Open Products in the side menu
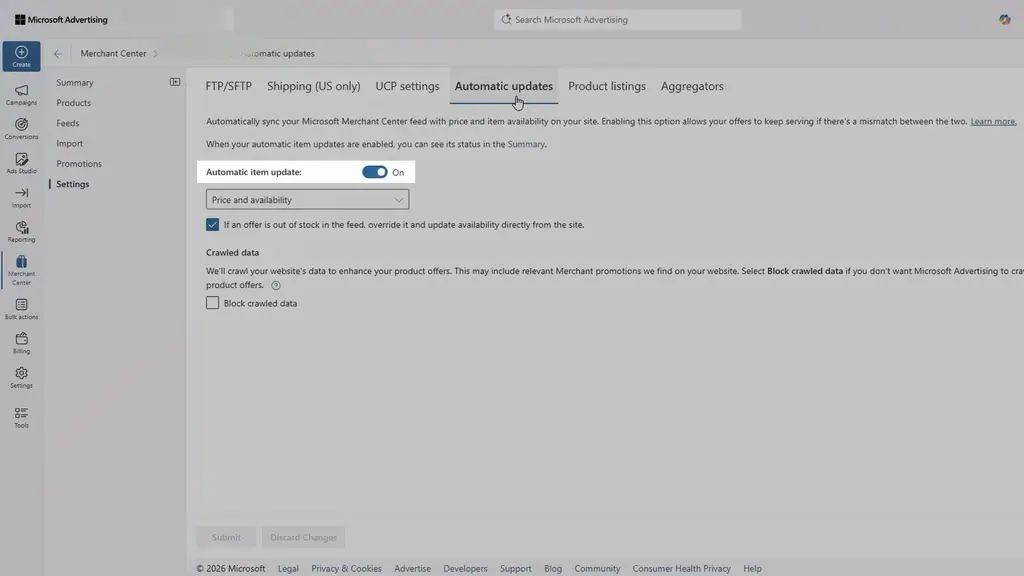Screen dimensions: 1024x576 74,103
